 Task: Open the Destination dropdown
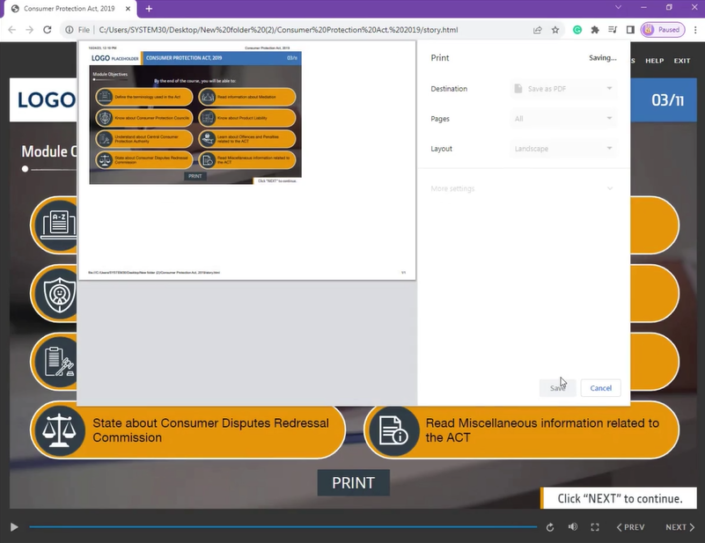click(x=563, y=89)
